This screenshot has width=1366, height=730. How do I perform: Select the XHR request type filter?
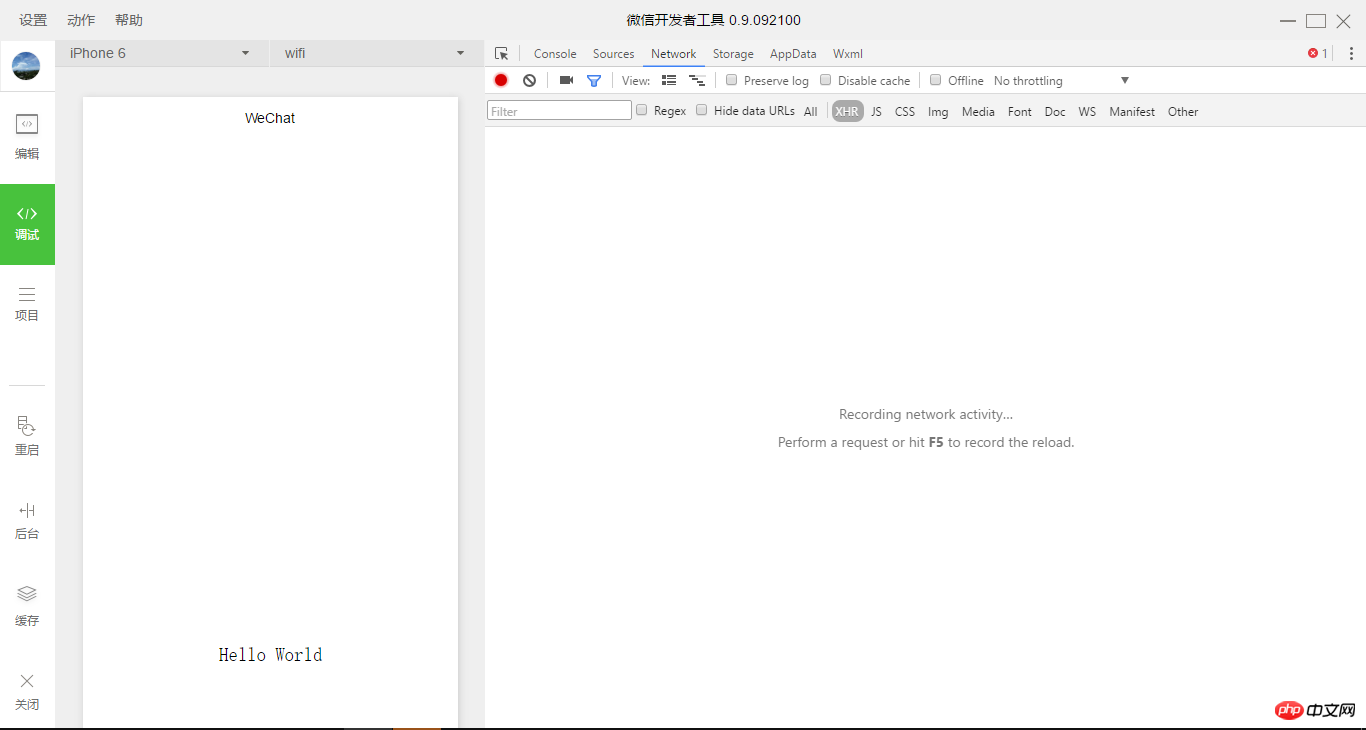847,111
